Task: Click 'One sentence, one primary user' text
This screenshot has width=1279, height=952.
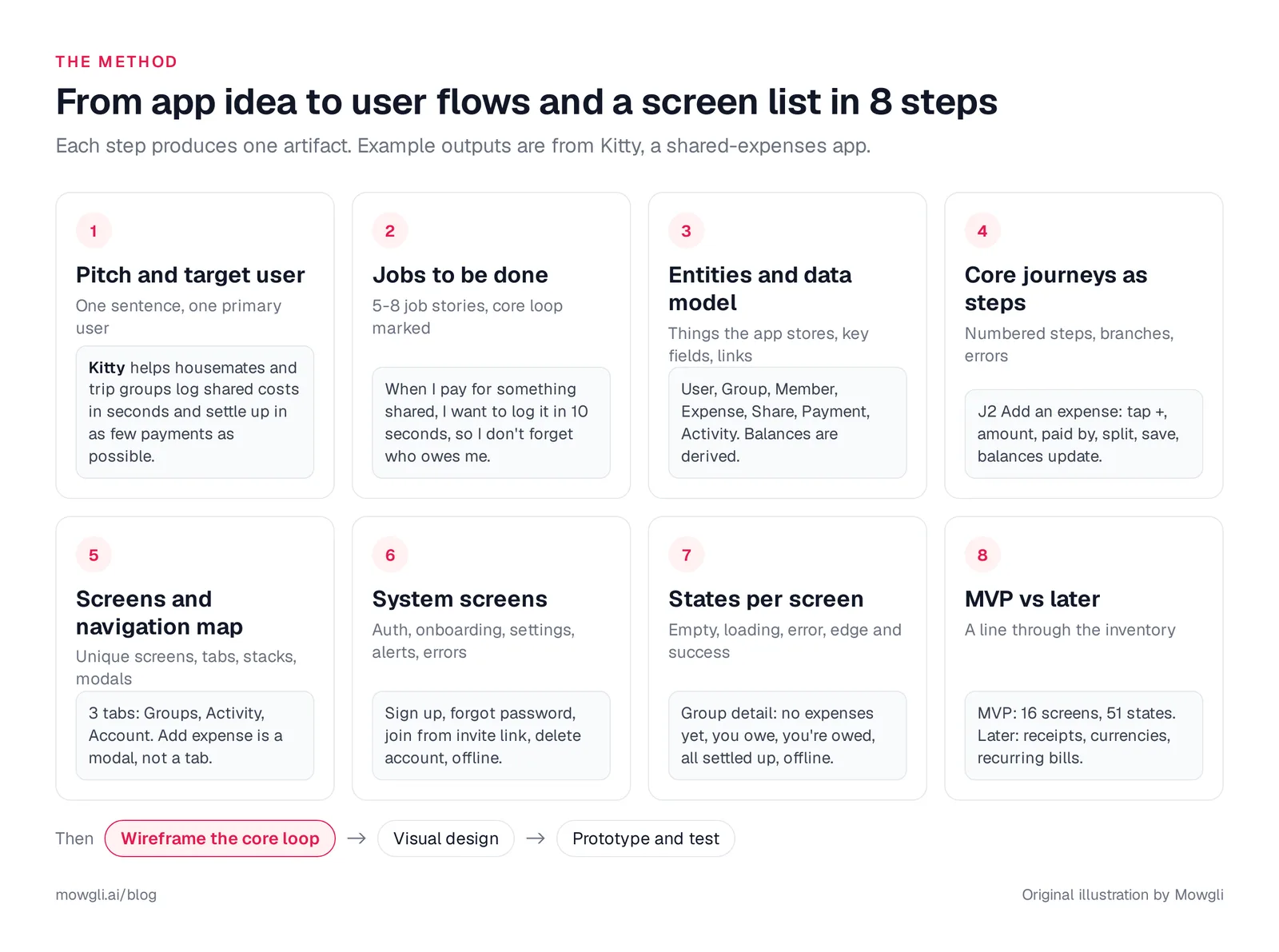Action: pos(178,317)
